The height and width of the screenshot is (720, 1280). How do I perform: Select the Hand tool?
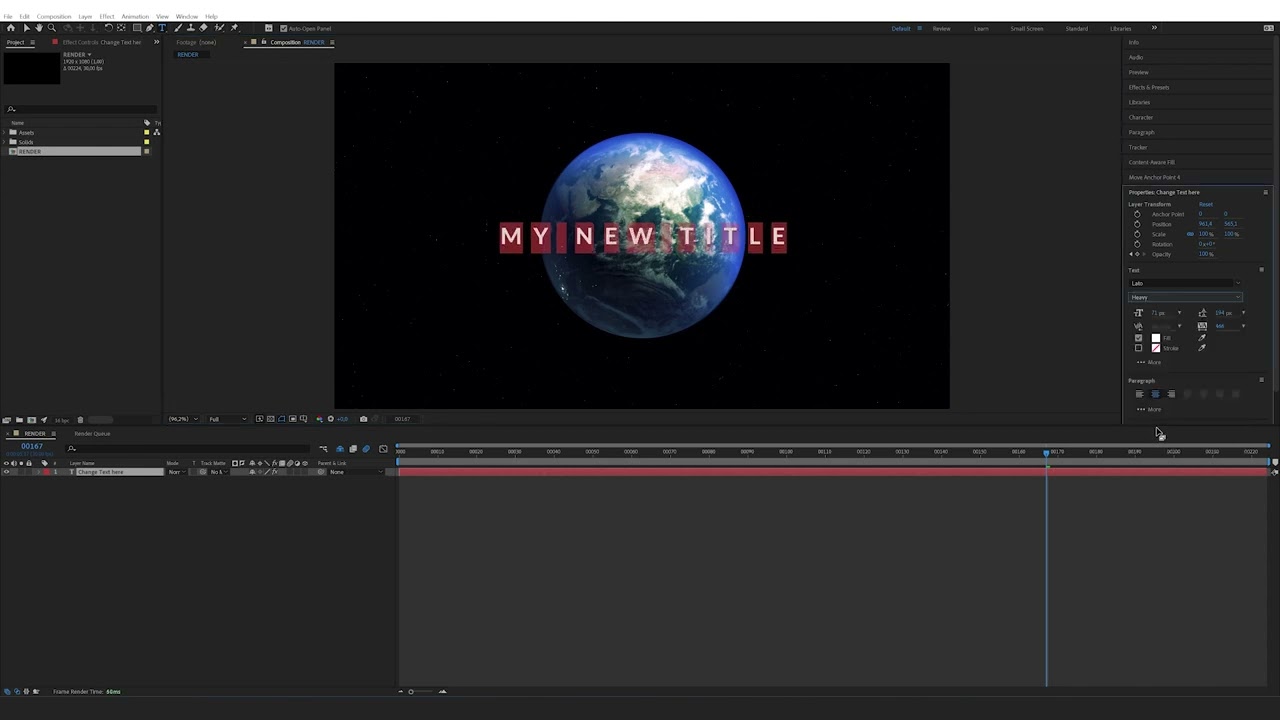click(x=39, y=28)
